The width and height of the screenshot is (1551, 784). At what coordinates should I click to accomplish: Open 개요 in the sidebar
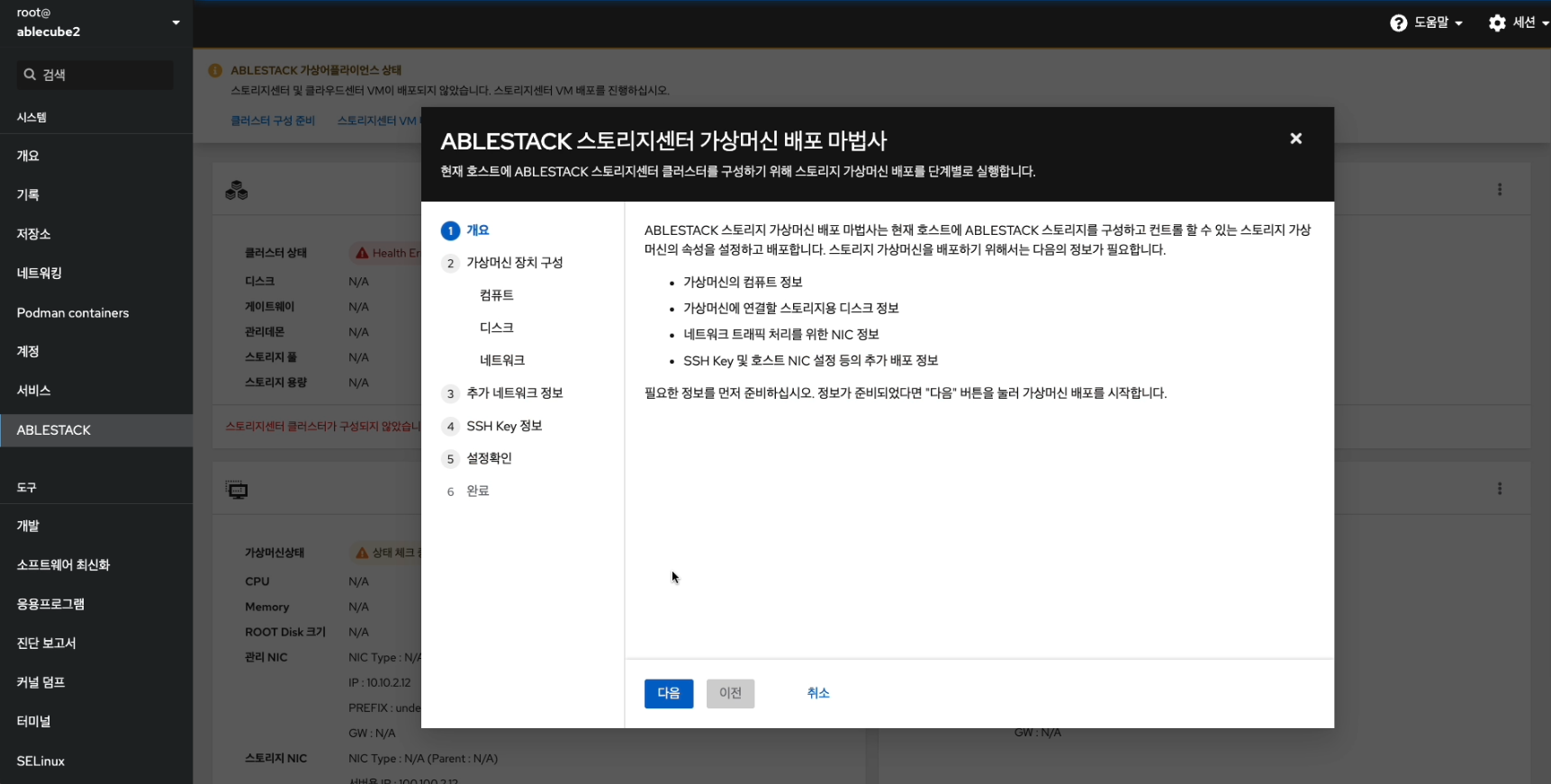pyautogui.click(x=96, y=156)
